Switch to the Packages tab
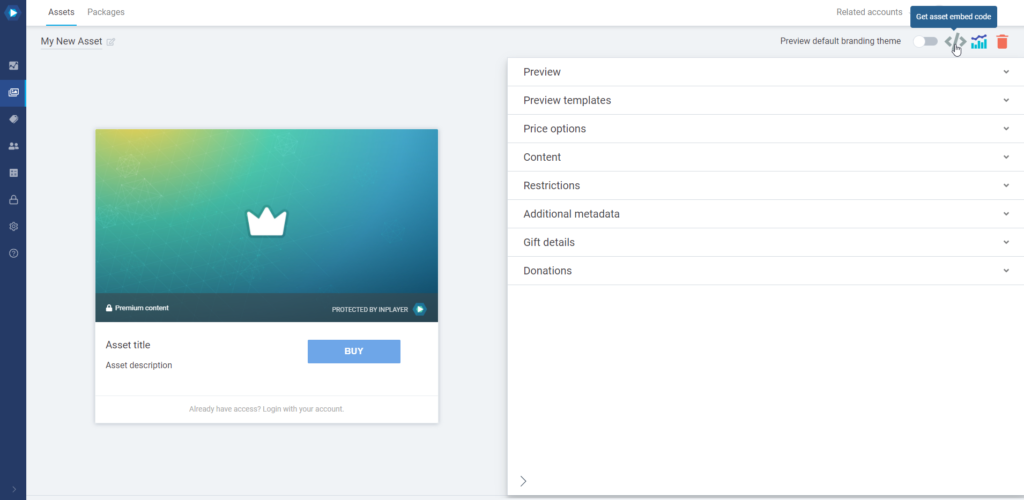 point(106,12)
